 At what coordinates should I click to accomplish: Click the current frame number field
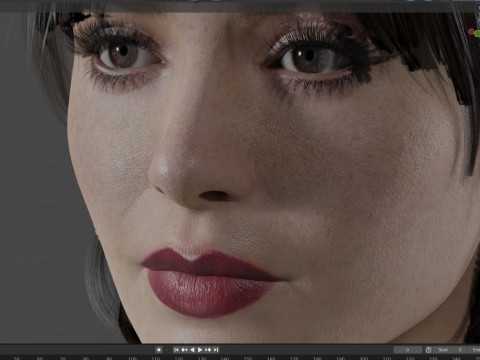pos(407,350)
